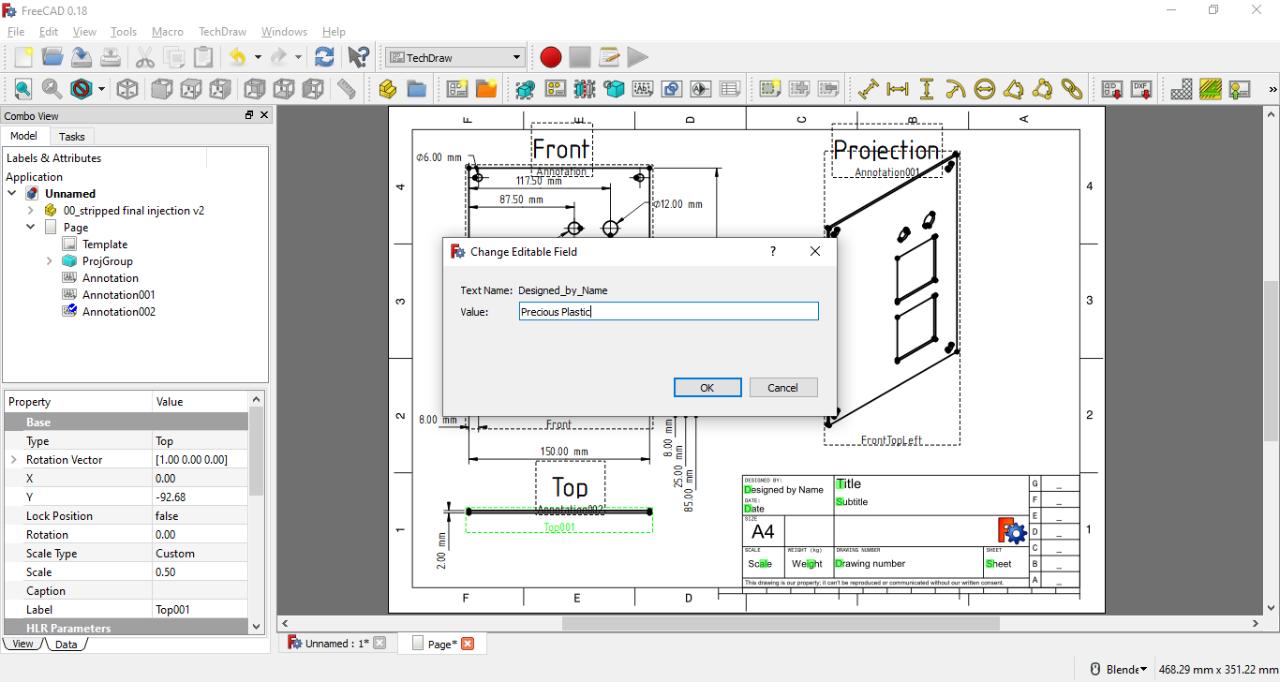
Task: Switch to the View property tab
Action: 24,644
